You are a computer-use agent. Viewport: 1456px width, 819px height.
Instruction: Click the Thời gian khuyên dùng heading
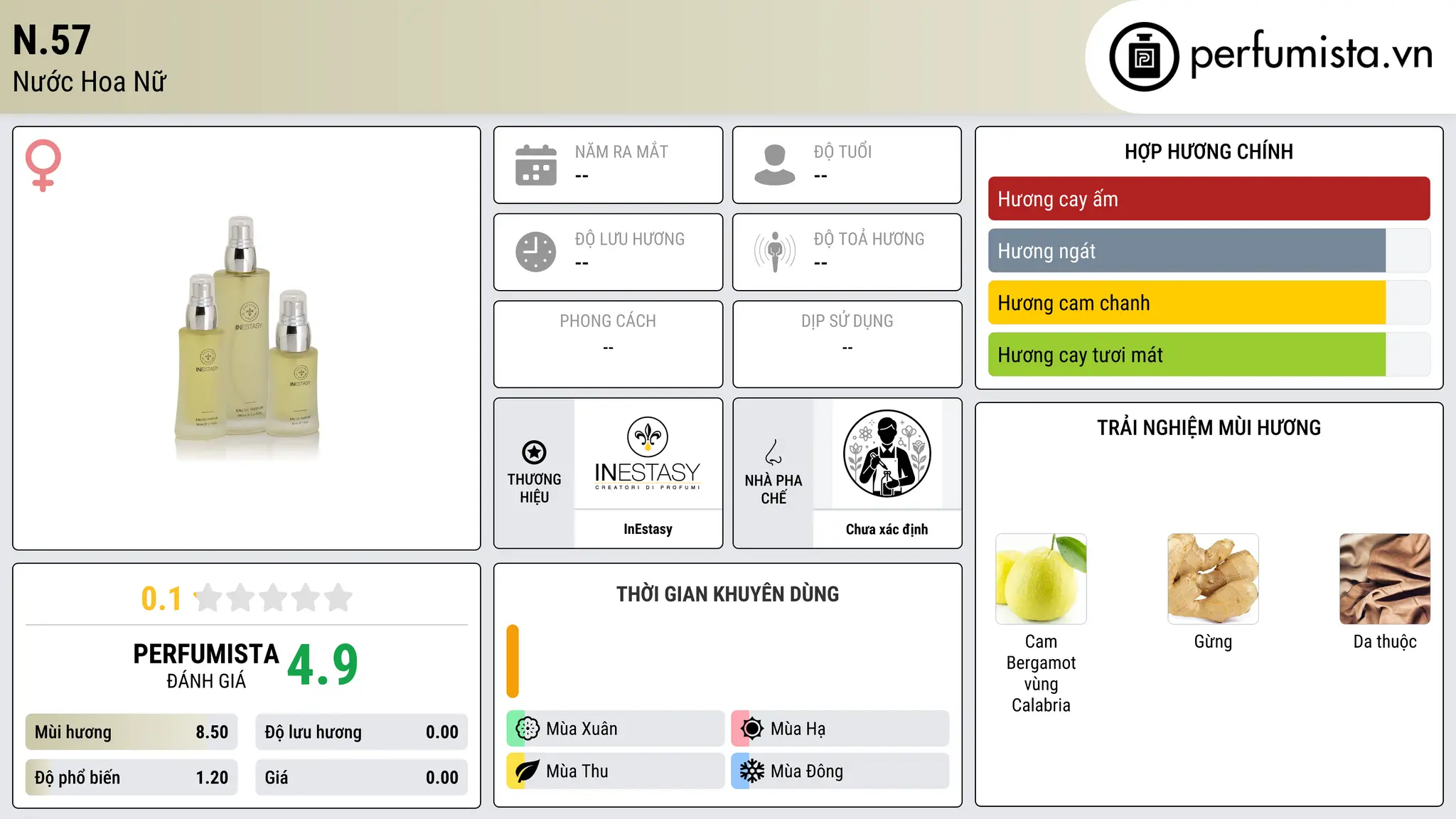pyautogui.click(x=727, y=594)
